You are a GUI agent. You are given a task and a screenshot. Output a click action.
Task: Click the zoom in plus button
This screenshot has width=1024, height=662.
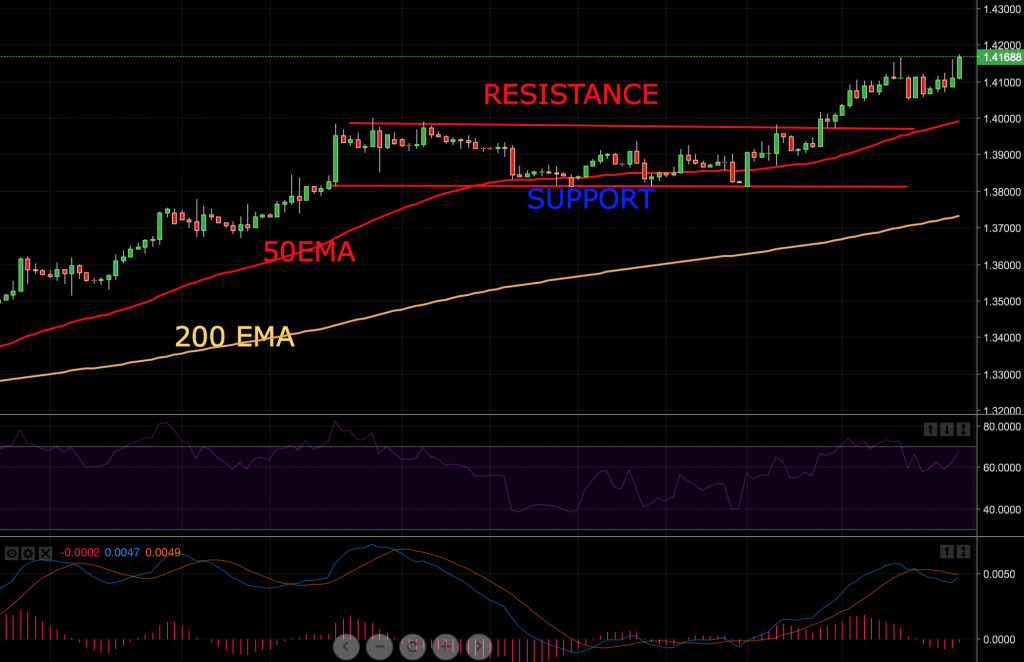[x=446, y=647]
